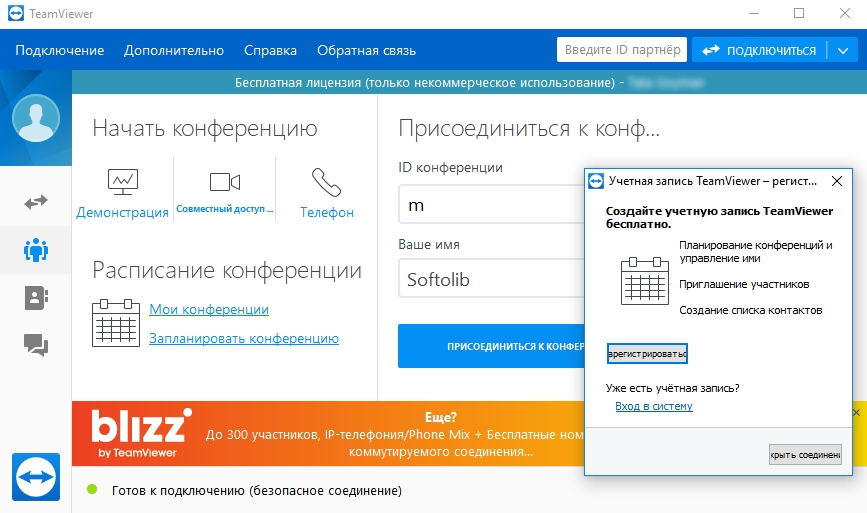
Task: Open the Подключение menu
Action: point(60,50)
